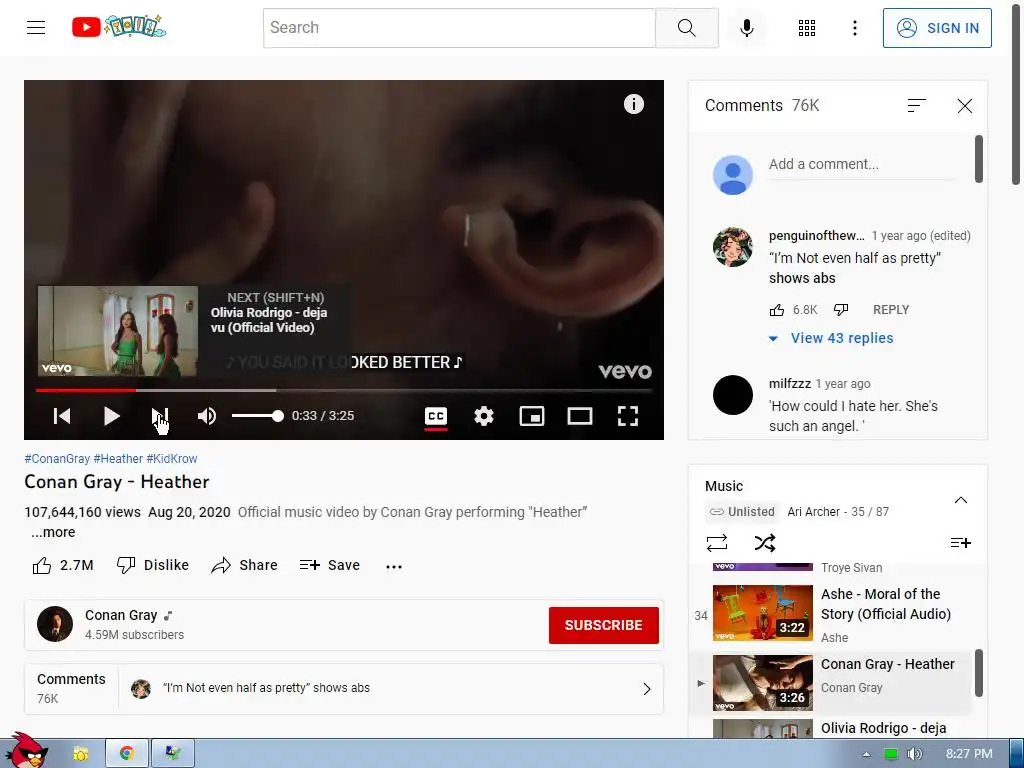This screenshot has width=1024, height=768.
Task: Open more actions ellipsis below video
Action: (394, 566)
